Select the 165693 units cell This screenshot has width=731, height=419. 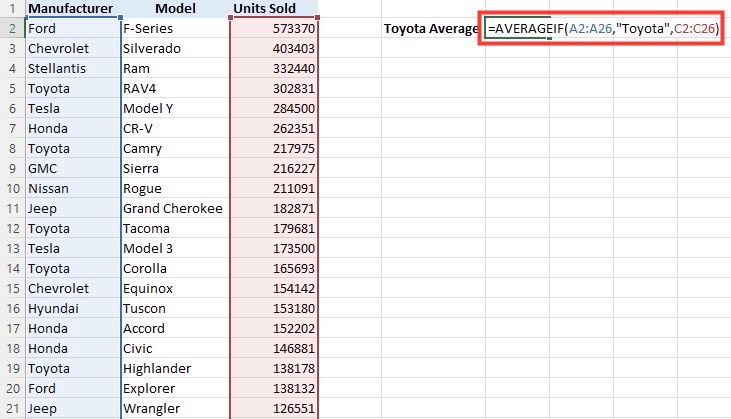point(275,268)
